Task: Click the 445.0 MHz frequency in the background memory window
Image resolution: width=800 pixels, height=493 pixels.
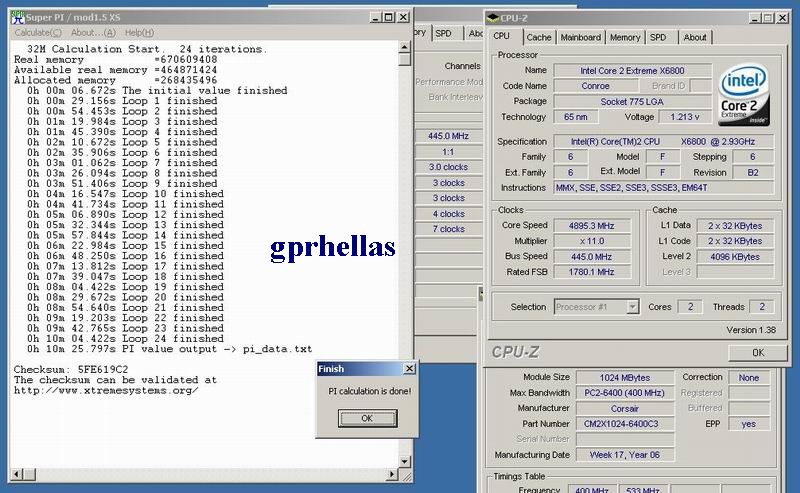Action: pos(448,136)
